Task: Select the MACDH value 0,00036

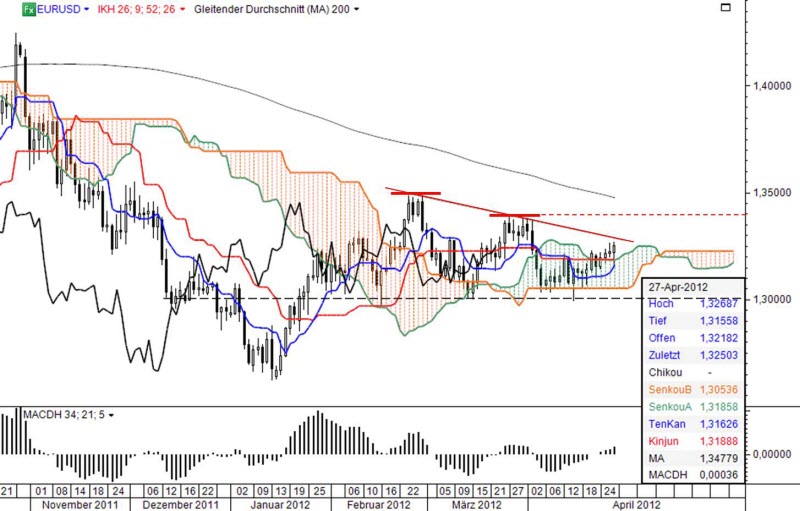Action: coord(718,475)
